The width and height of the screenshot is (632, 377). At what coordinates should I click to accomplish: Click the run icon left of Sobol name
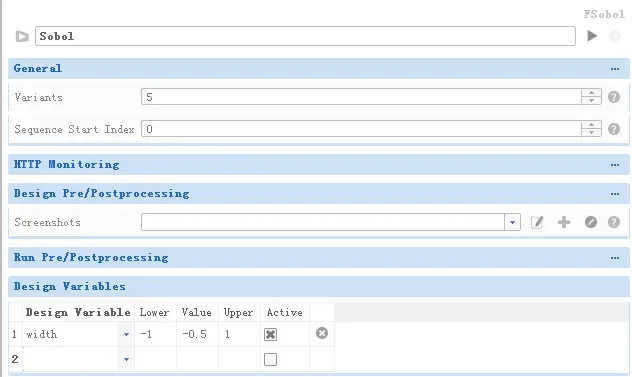click(x=22, y=37)
